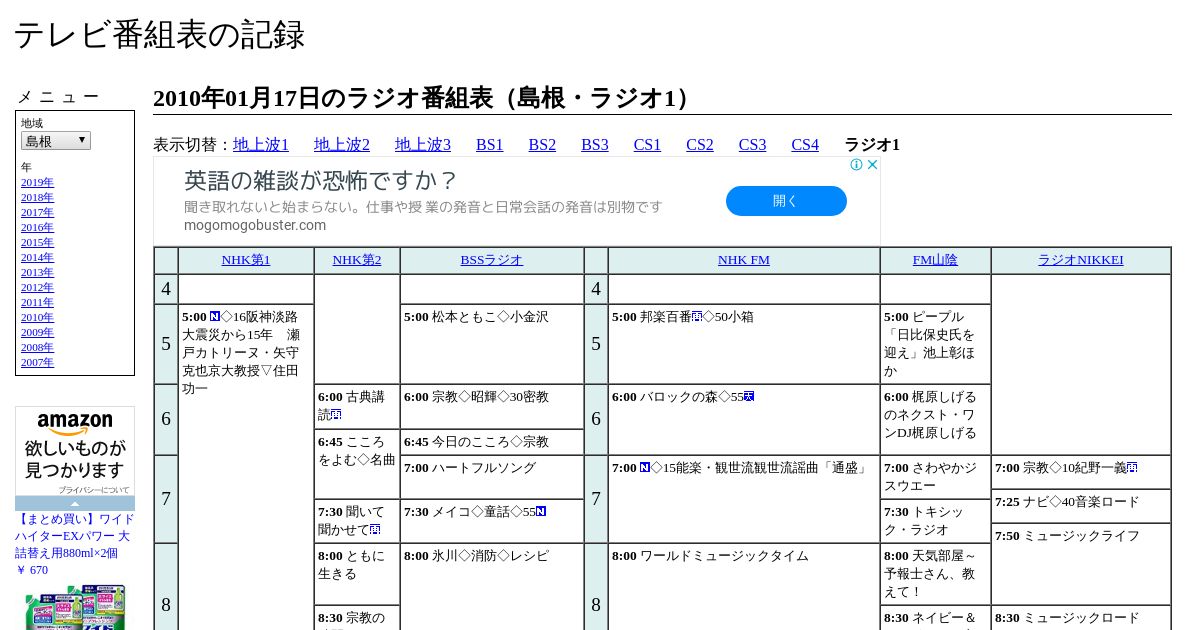The image size is (1200, 630).
Task: Switch to CS2 listing
Action: pyautogui.click(x=700, y=145)
